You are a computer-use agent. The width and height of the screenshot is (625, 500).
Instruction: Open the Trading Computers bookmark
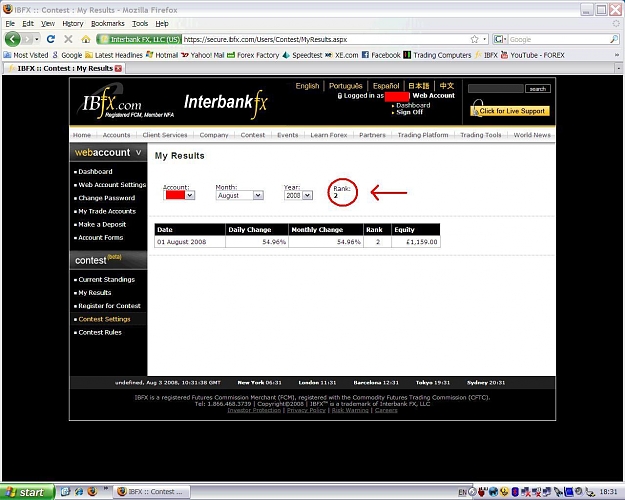pos(437,55)
